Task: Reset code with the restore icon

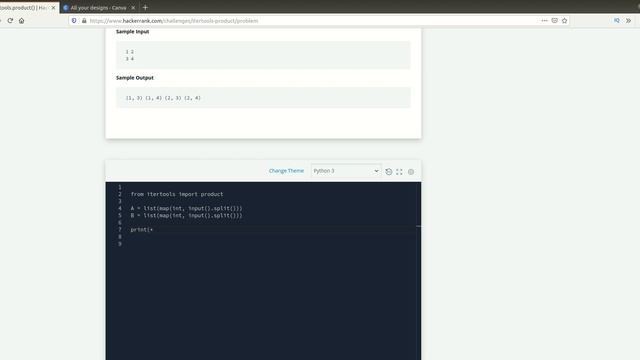Action: pos(389,171)
